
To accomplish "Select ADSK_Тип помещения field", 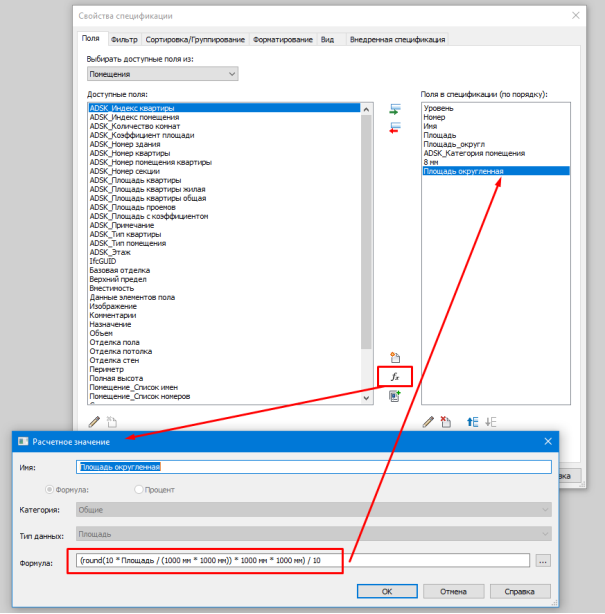I will [x=224, y=243].
